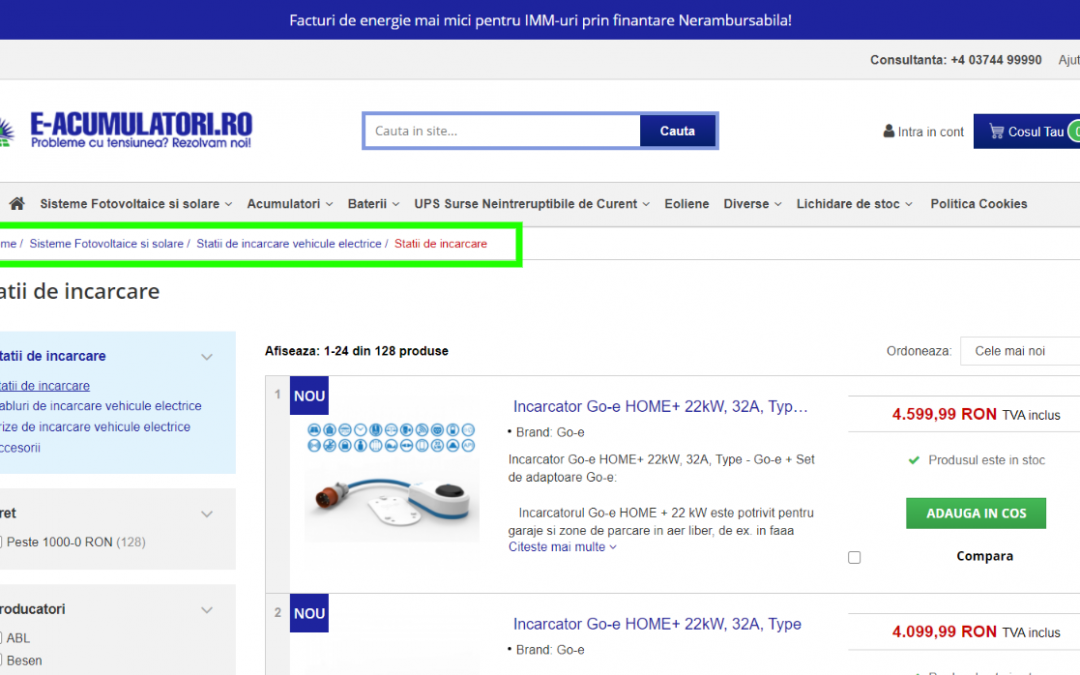Screen dimensions: 1080x675
Task: Open the Politica Cookies menu item
Action: pyautogui.click(x=979, y=204)
